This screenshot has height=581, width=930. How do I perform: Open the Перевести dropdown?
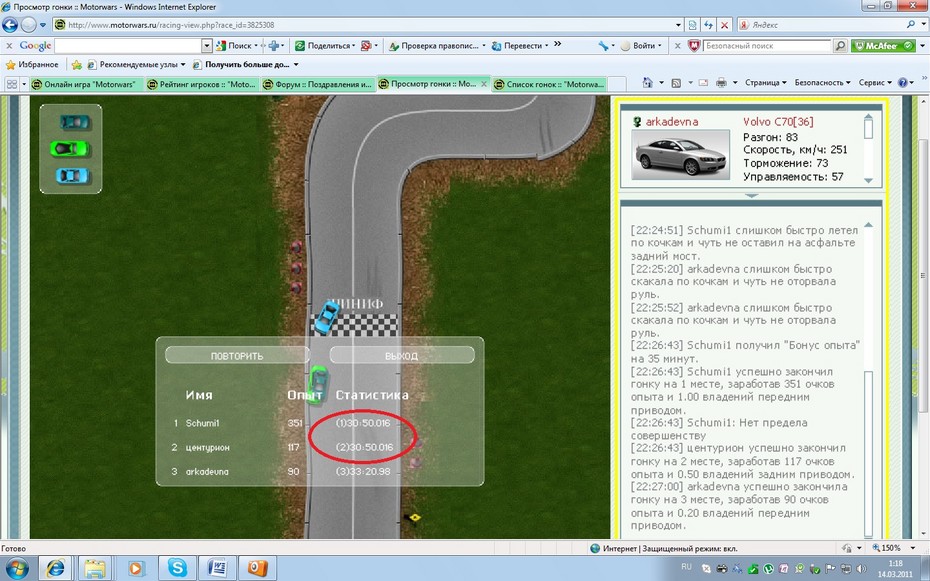[546, 46]
